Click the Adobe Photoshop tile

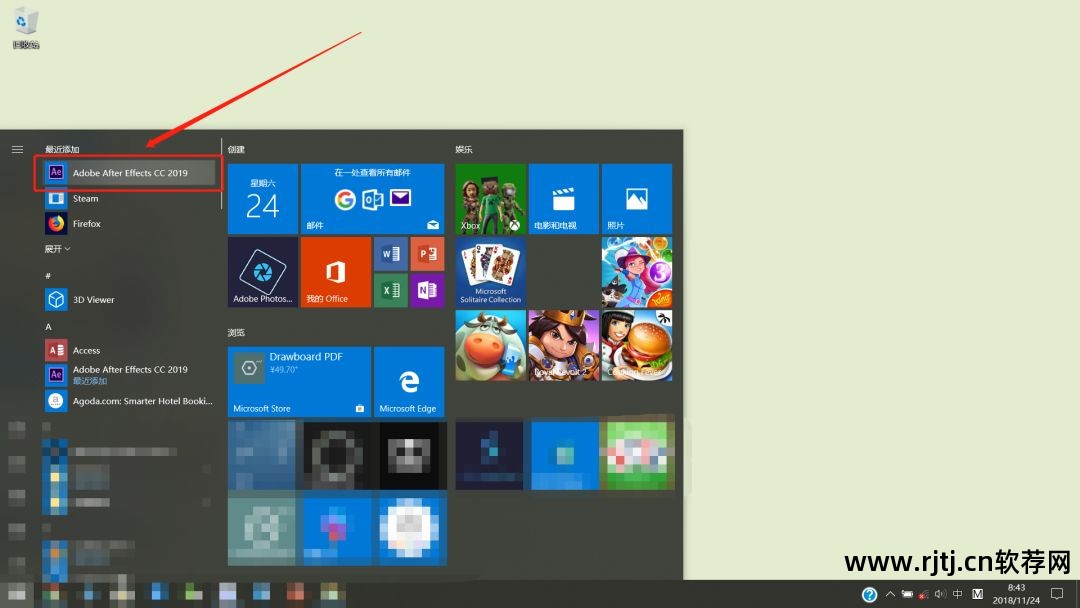click(x=263, y=272)
